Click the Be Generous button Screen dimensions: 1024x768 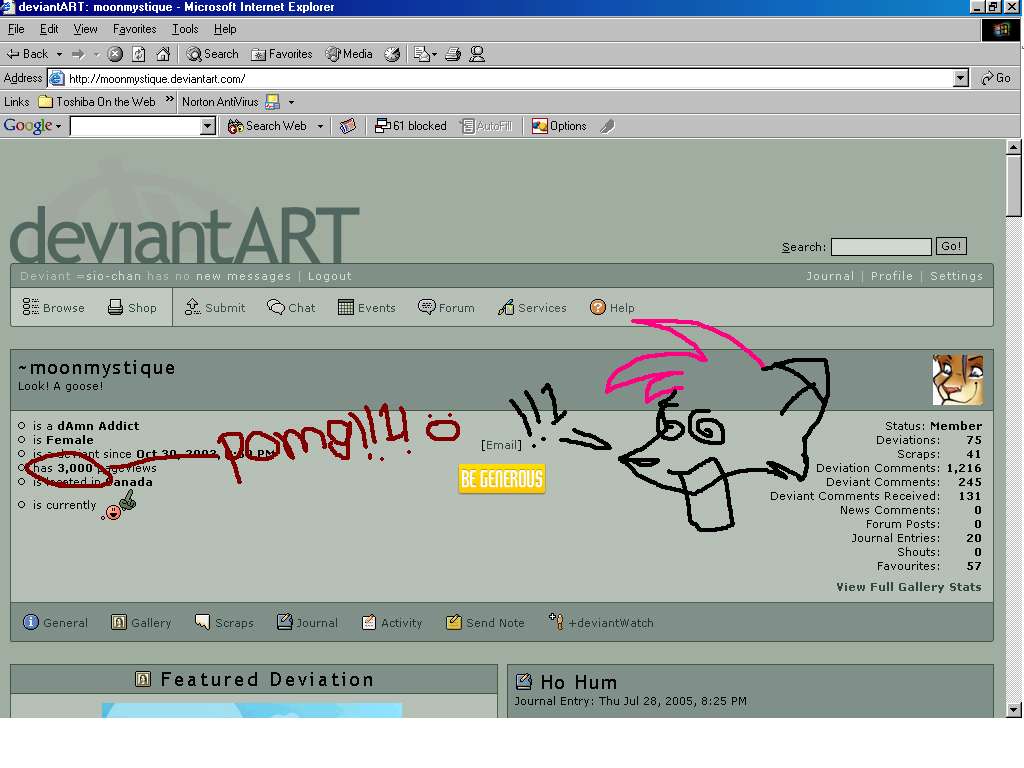[502, 479]
